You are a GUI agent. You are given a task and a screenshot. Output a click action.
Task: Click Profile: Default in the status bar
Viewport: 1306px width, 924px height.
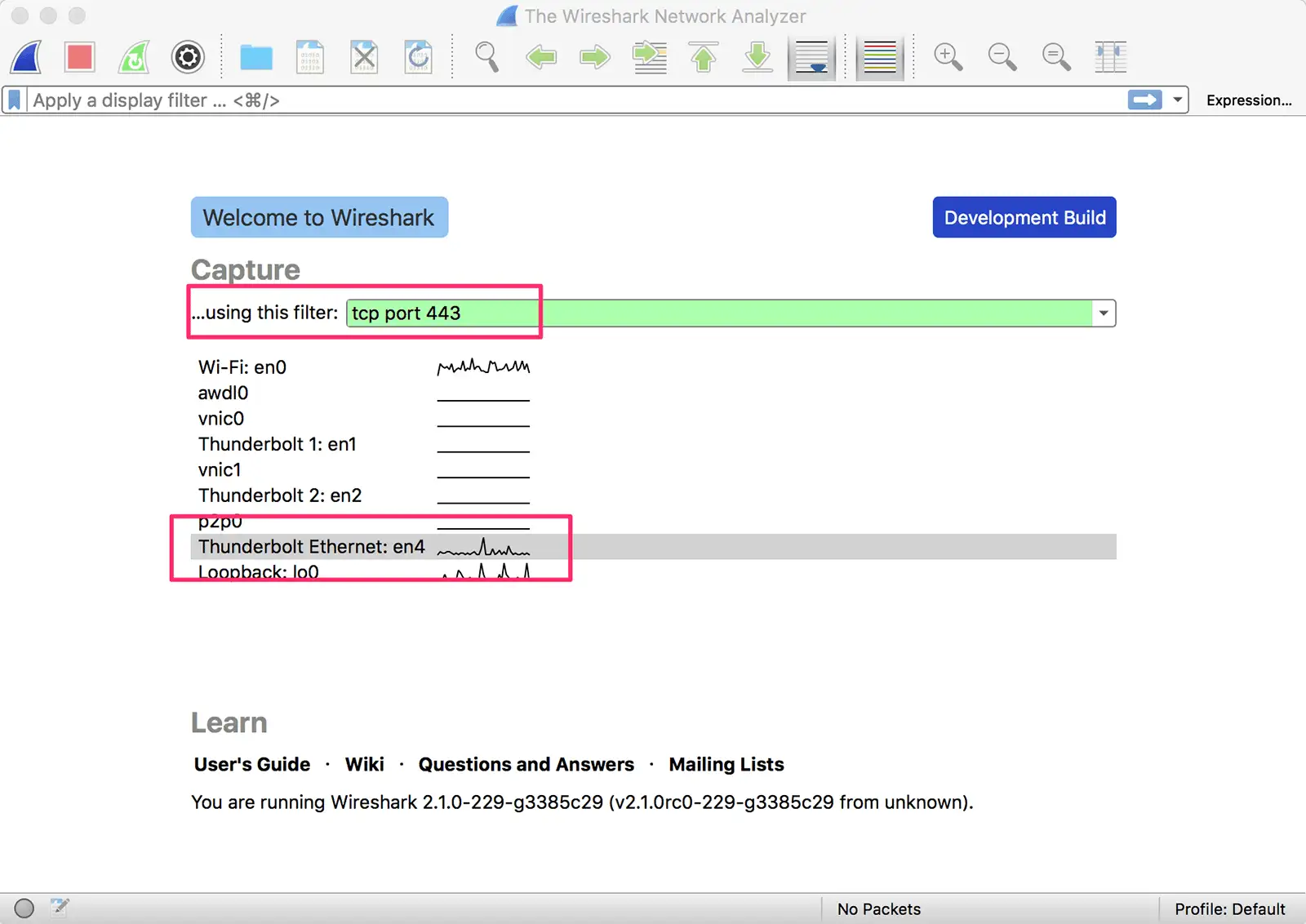[1230, 908]
